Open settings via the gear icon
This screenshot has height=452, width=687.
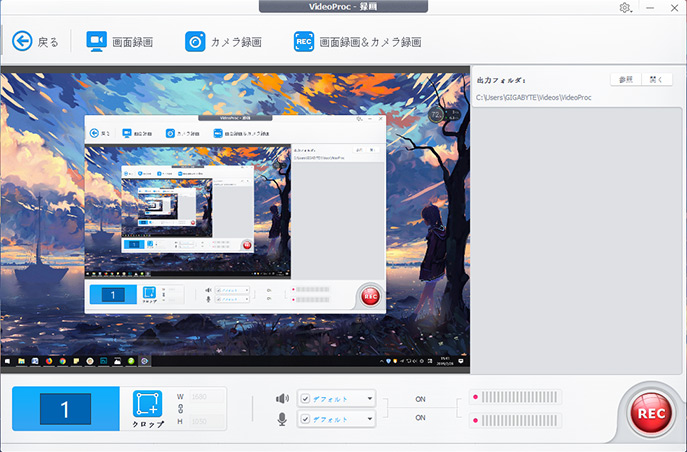pos(625,8)
